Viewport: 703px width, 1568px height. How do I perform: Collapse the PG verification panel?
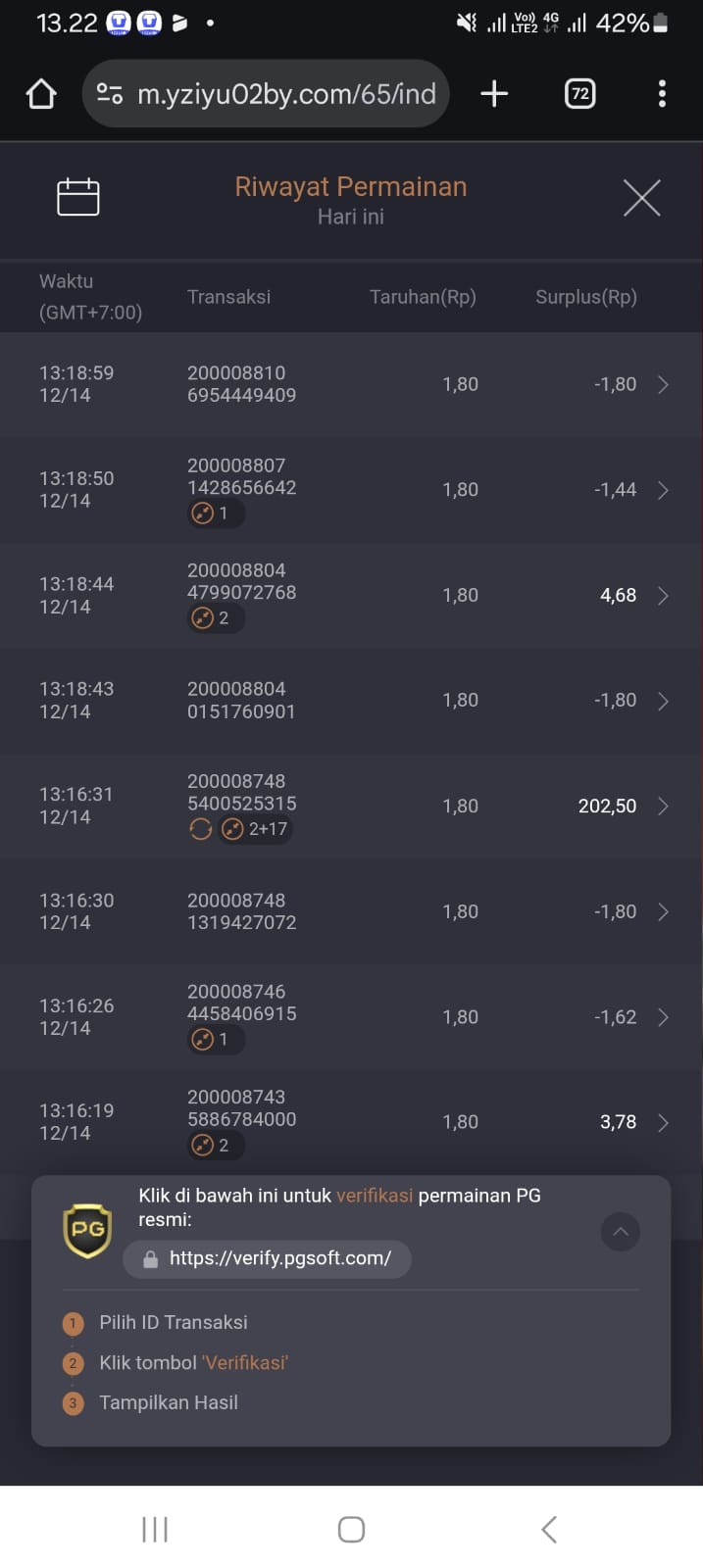coord(621,1232)
